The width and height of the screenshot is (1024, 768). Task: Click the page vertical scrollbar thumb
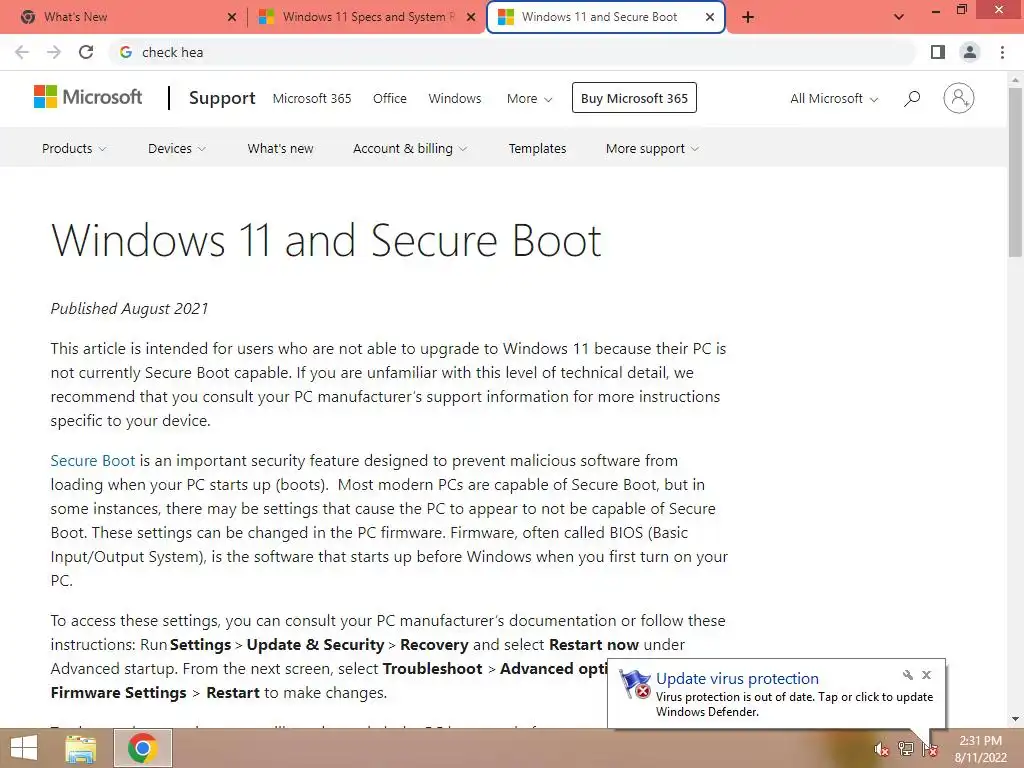pyautogui.click(x=1015, y=172)
